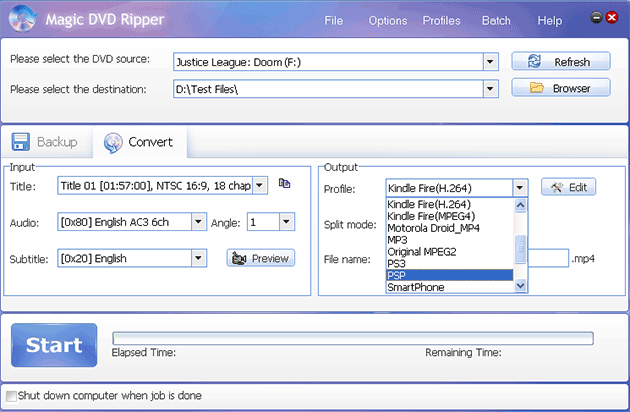Collapse the Profile dropdown arrow
630x412 pixels.
[520, 188]
